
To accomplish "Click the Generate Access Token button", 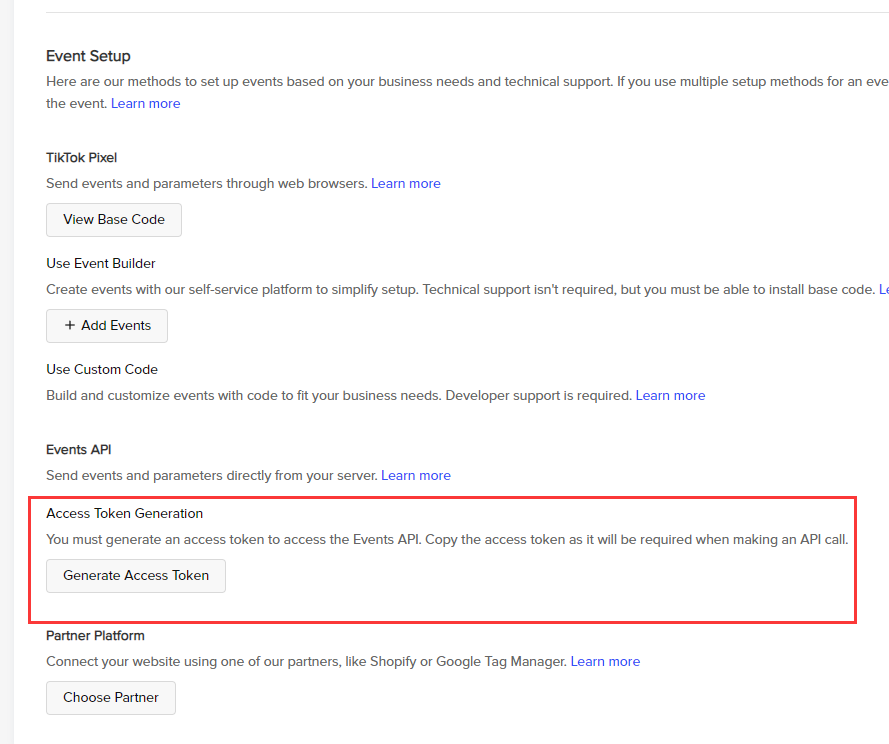I will (136, 576).
